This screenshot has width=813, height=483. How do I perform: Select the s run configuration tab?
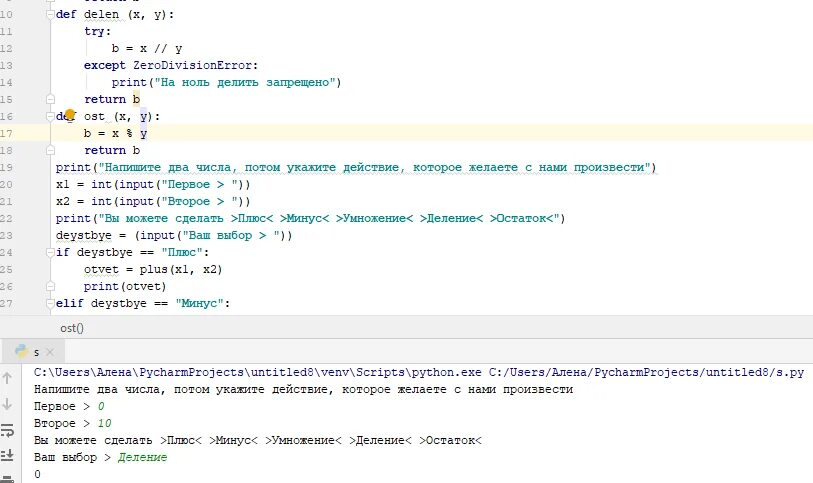(34, 352)
